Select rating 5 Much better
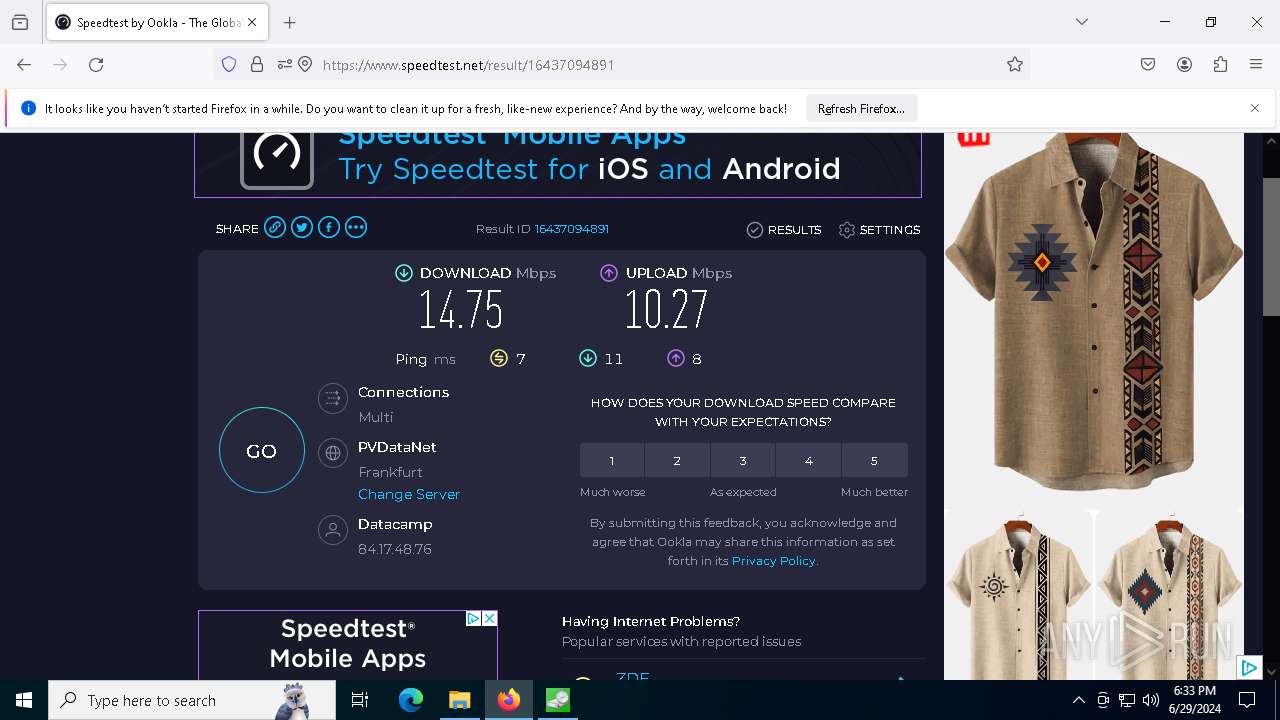The height and width of the screenshot is (720, 1280). (874, 460)
